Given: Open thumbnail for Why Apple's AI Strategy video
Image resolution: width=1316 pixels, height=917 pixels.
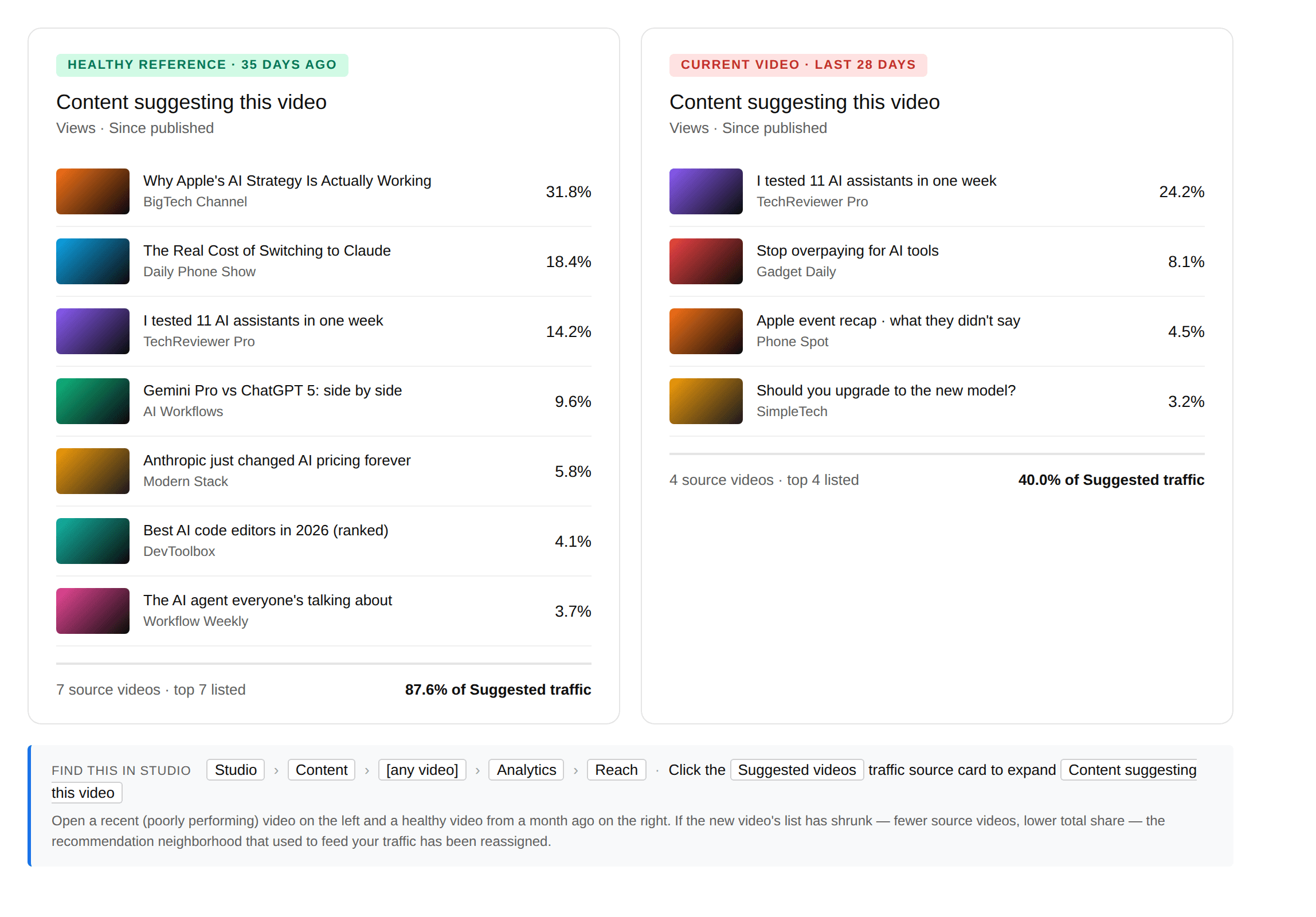Looking at the screenshot, I should pos(93,191).
